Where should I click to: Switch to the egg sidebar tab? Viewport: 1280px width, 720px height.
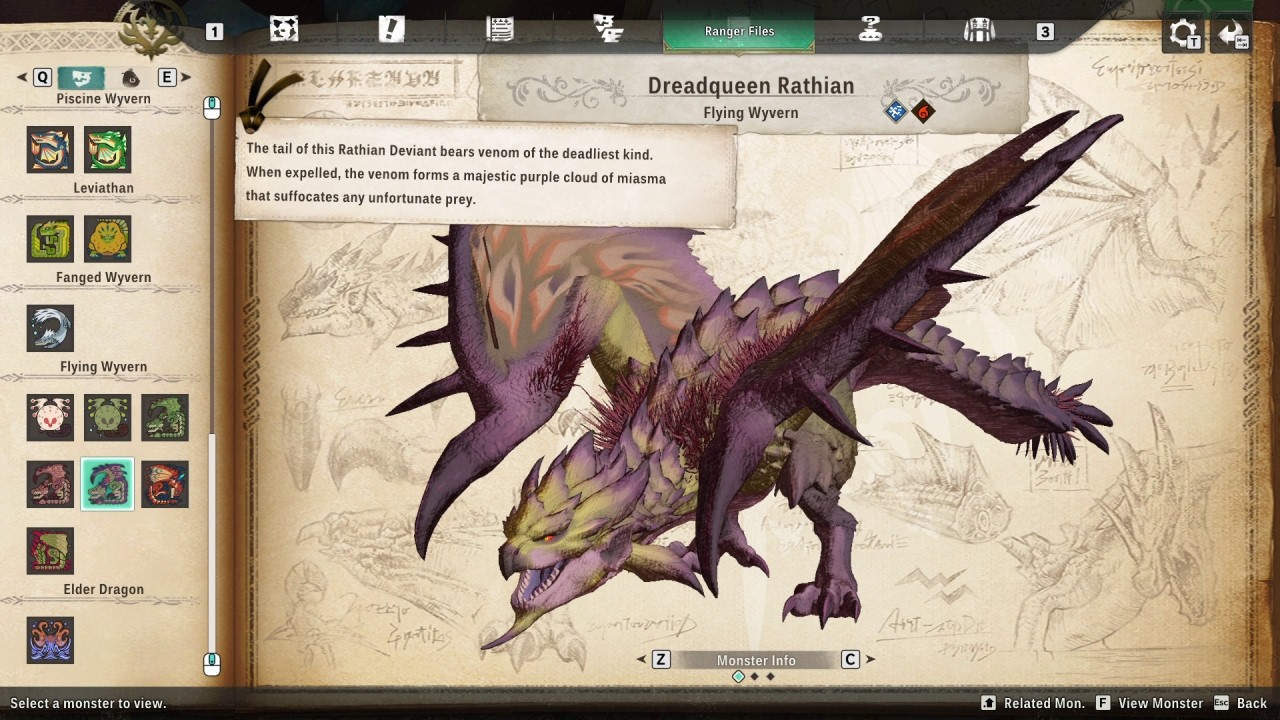pyautogui.click(x=131, y=77)
